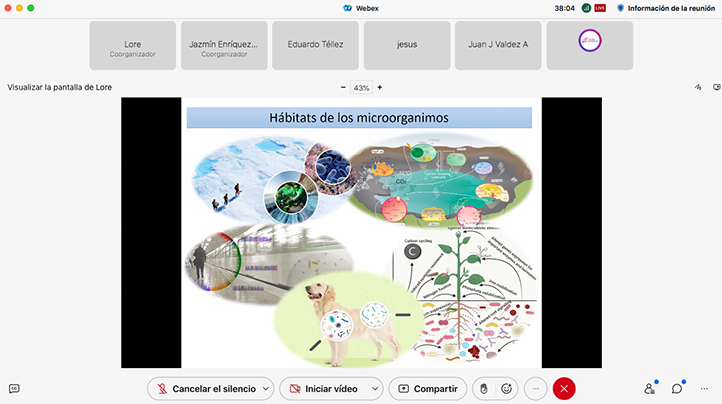Click the Compartir button

[x=427, y=388]
